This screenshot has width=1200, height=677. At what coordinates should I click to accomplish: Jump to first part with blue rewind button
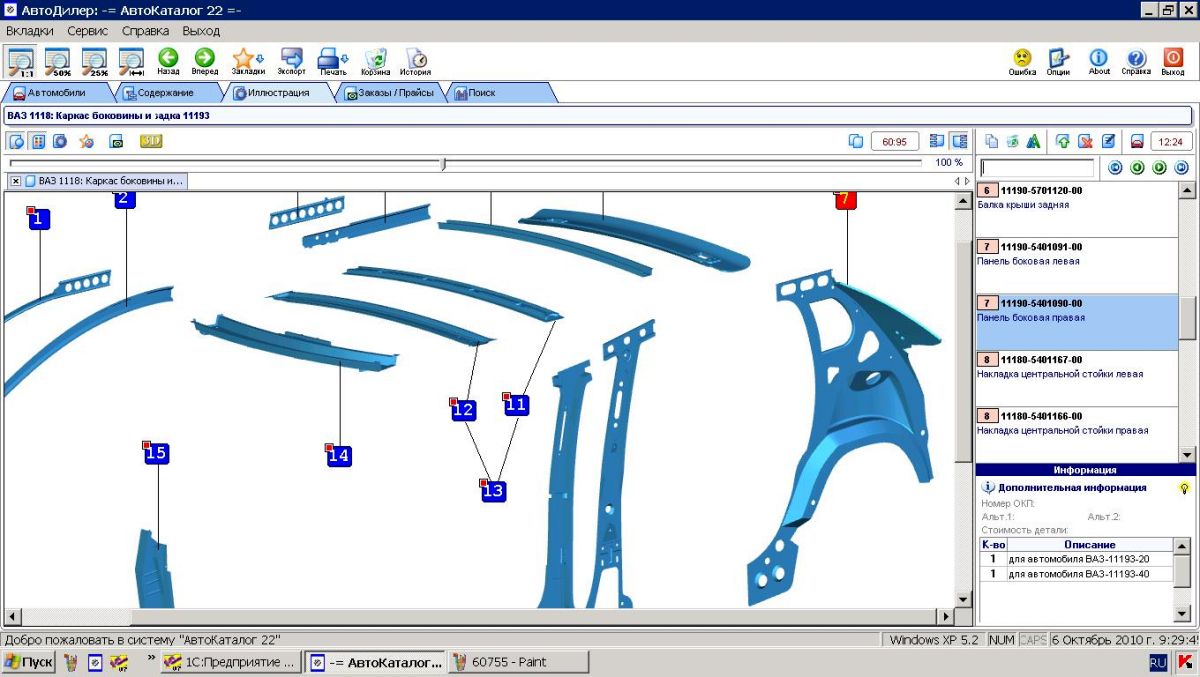pyautogui.click(x=1115, y=167)
